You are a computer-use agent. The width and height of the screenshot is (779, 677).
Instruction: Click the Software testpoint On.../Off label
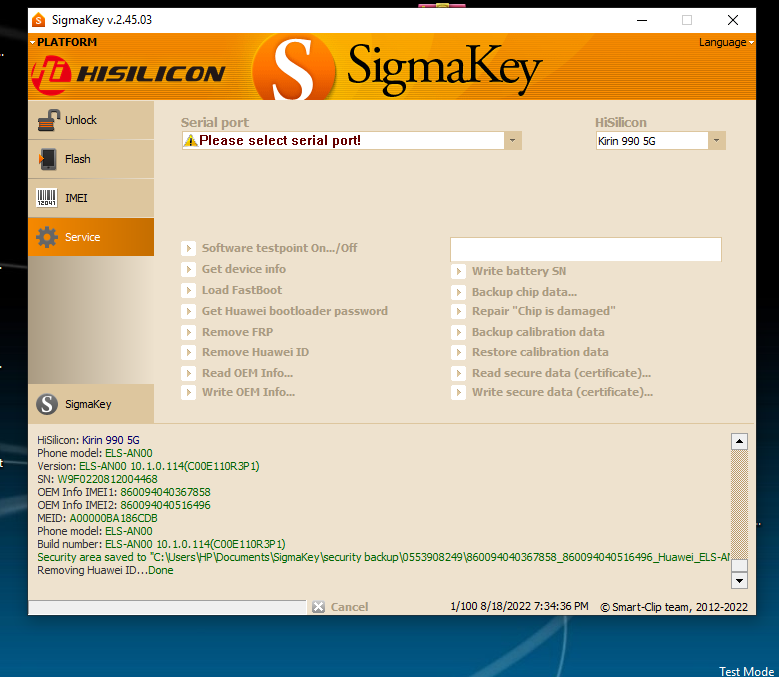[279, 248]
